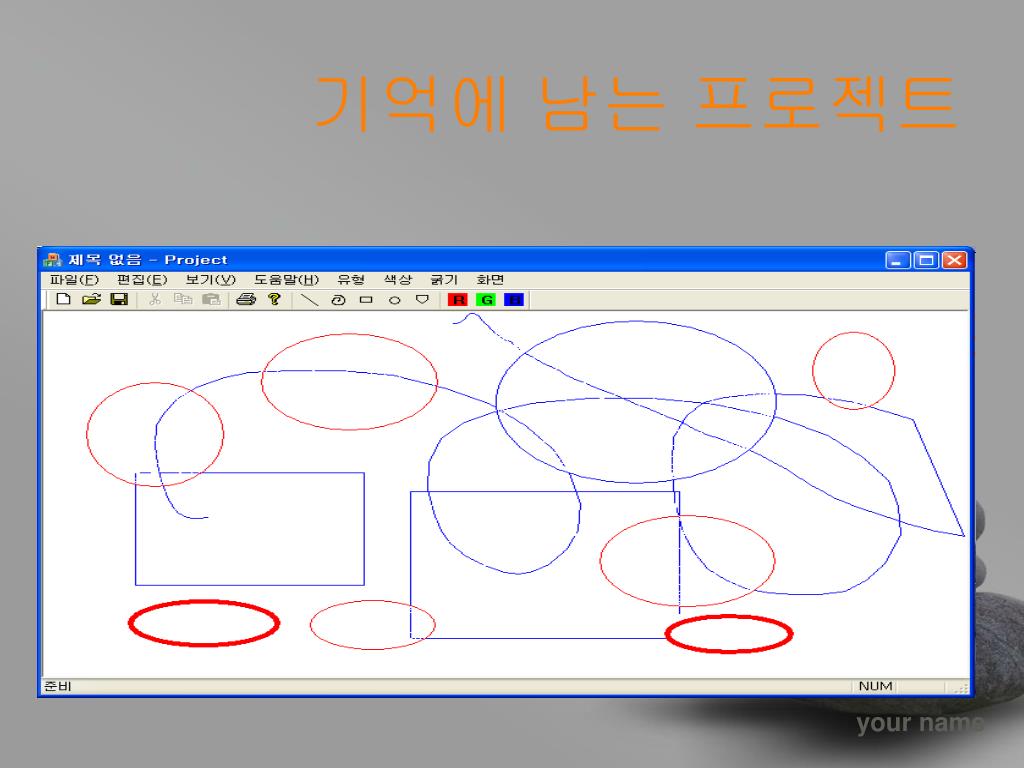Click the Copy toolbar icon
The image size is (1024, 768).
(183, 299)
